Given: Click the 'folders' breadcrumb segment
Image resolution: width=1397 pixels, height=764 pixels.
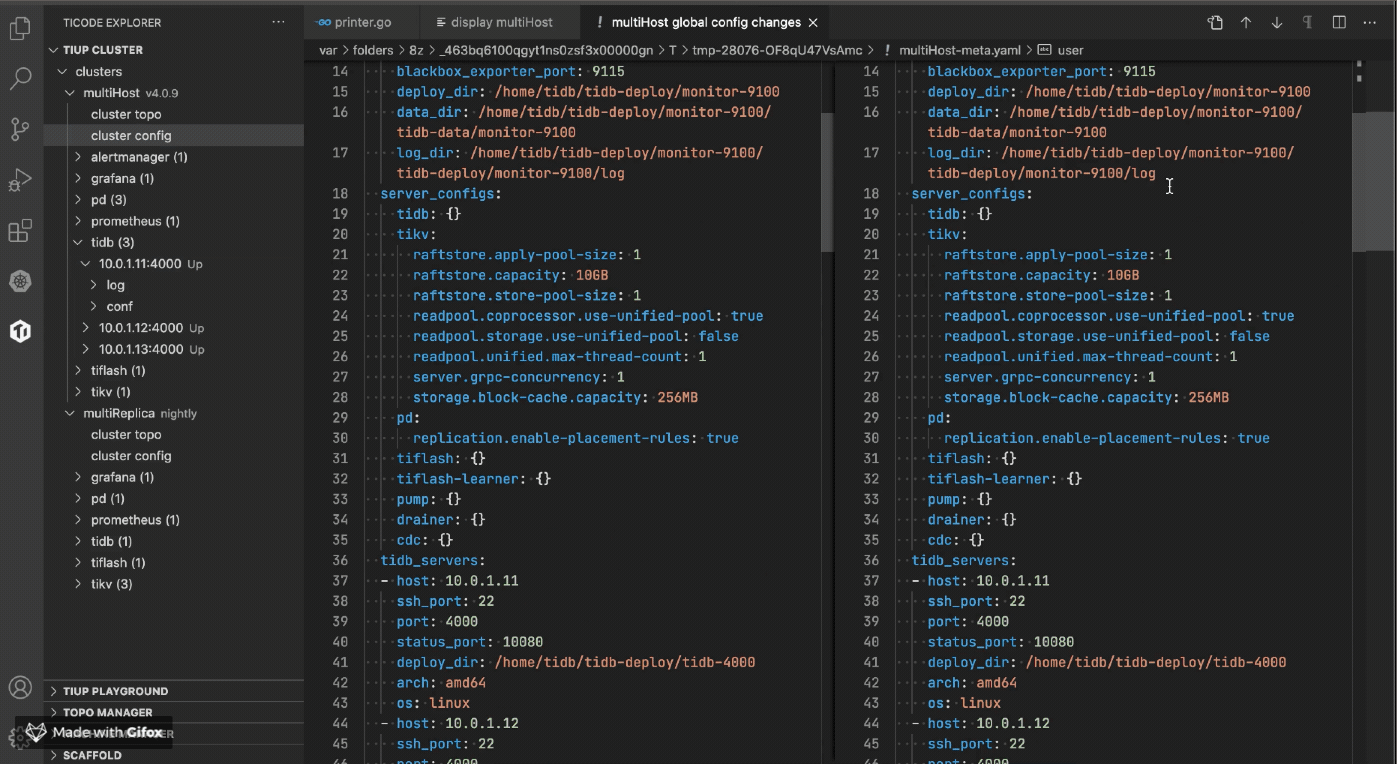Looking at the screenshot, I should point(373,50).
